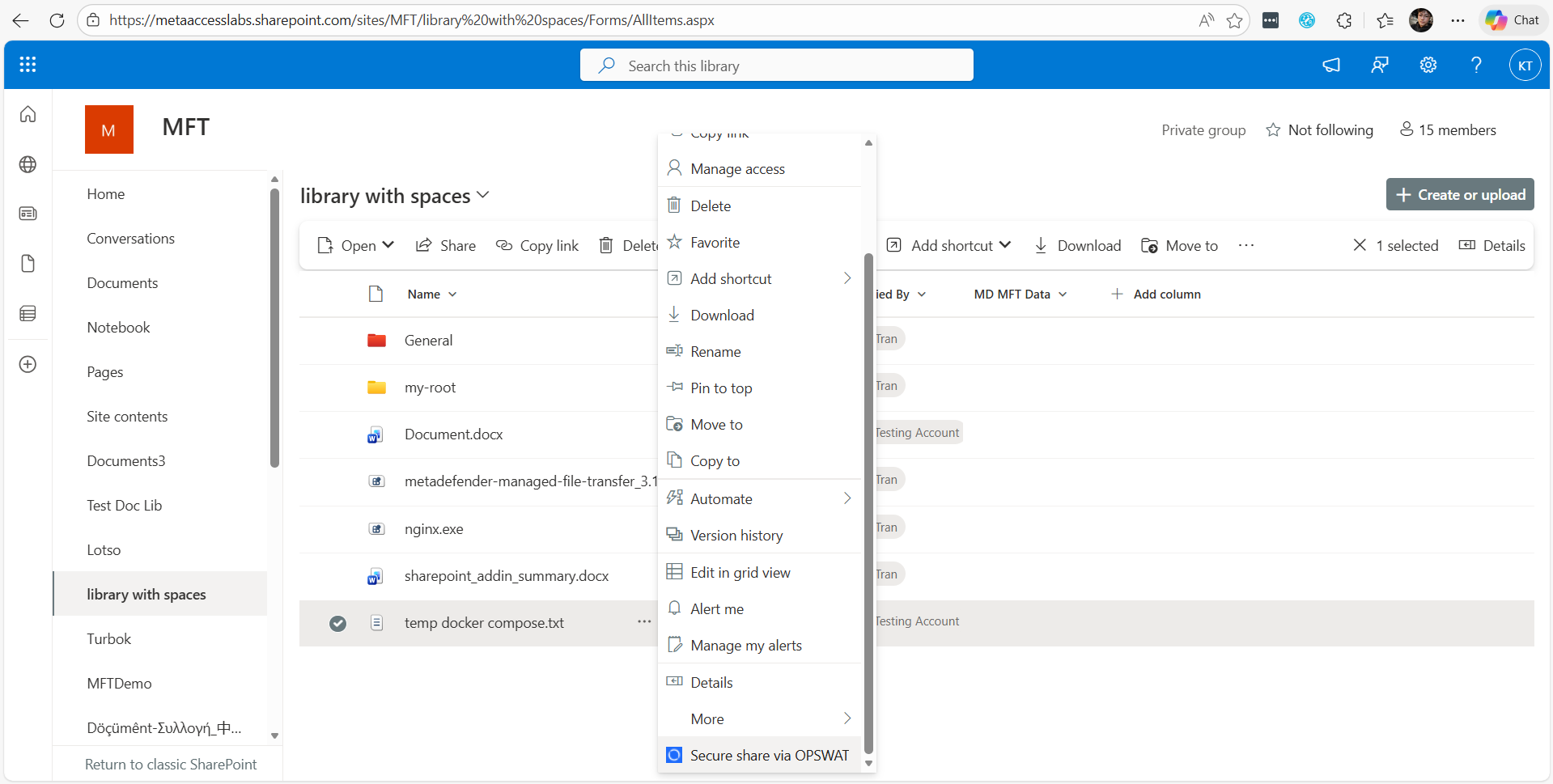Toggle Not following for the MFT site

1319,129
